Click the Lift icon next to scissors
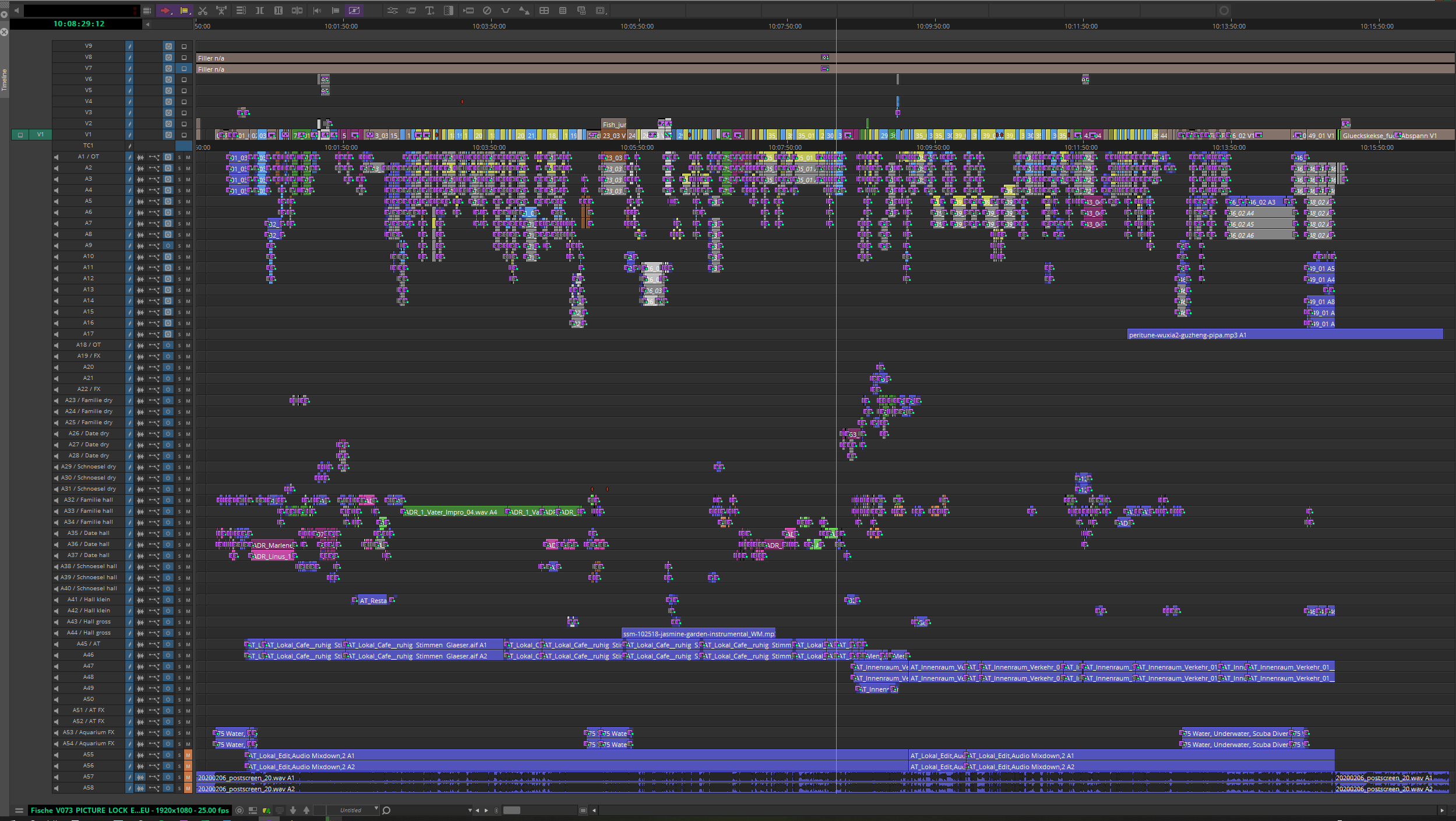This screenshot has width=1456, height=821. coord(221,10)
